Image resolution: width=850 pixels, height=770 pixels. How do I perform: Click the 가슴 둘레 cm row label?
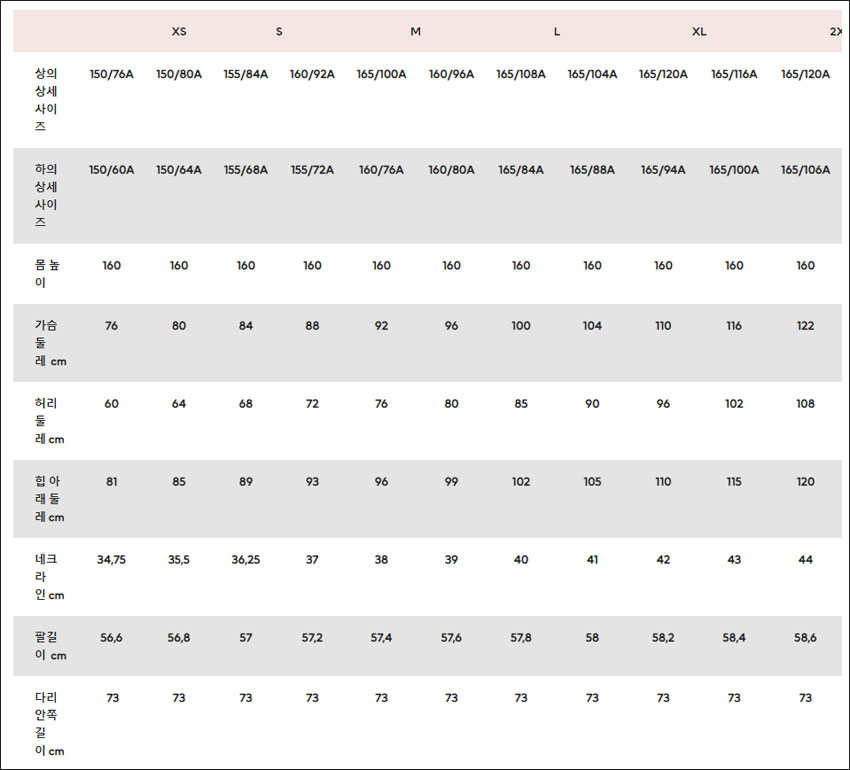pyautogui.click(x=50, y=343)
